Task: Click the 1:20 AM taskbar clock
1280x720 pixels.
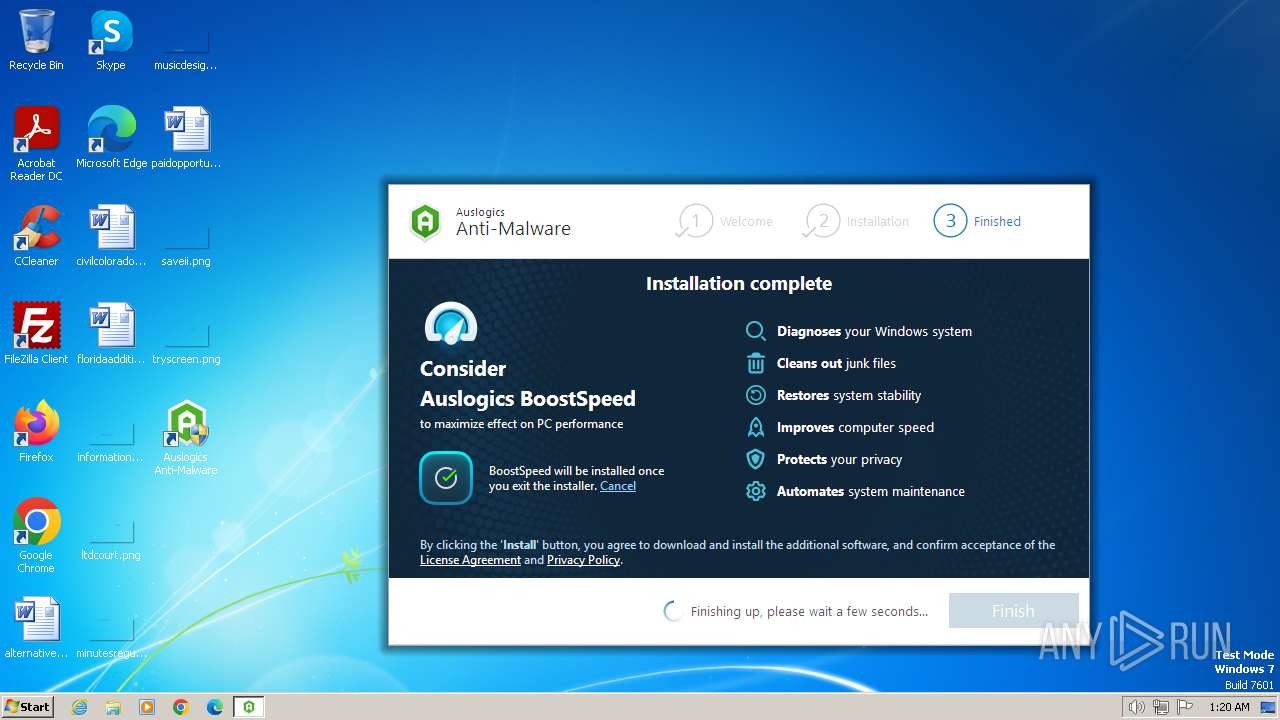Action: [x=1229, y=707]
